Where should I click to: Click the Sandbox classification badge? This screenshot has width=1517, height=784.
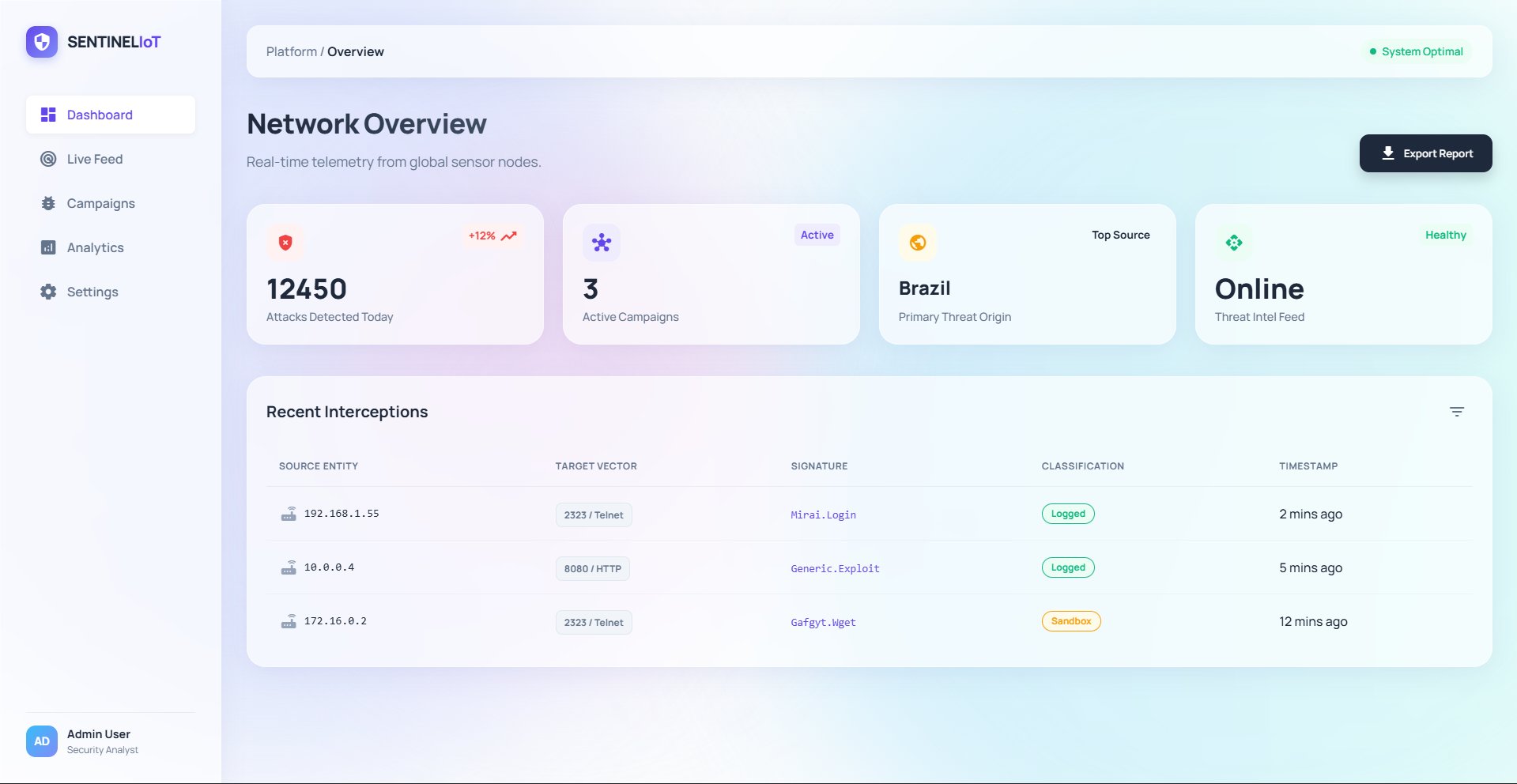1070,621
